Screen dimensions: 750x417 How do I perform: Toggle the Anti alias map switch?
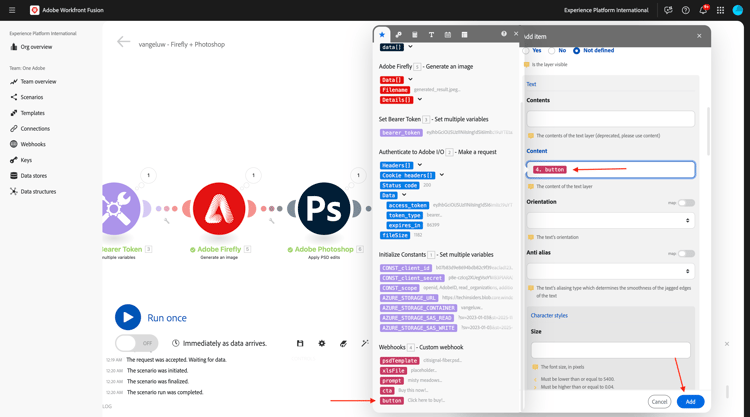686,253
